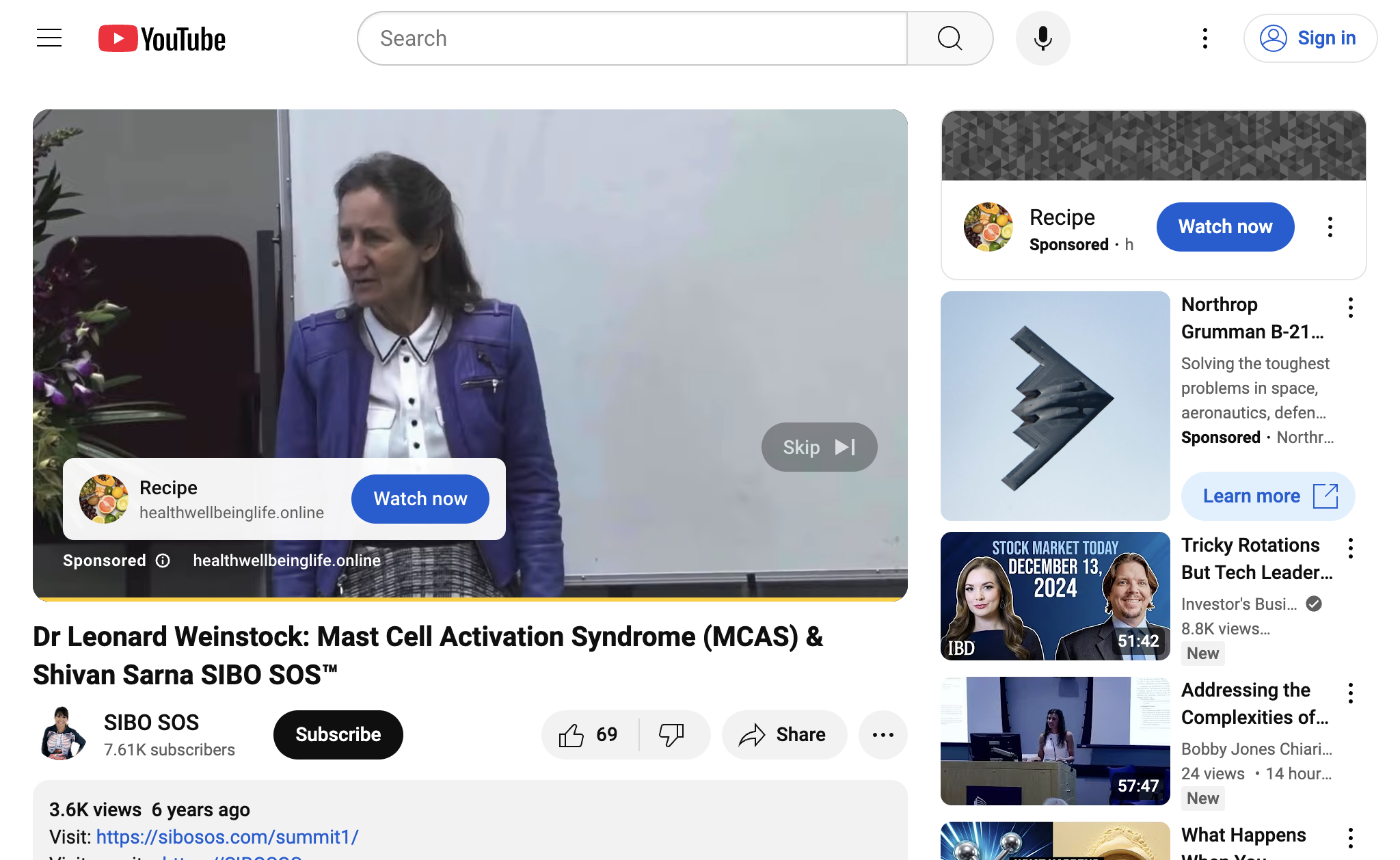Click healthwellbeinglife.online next to Sponsored
1400x860 pixels.
coord(286,561)
